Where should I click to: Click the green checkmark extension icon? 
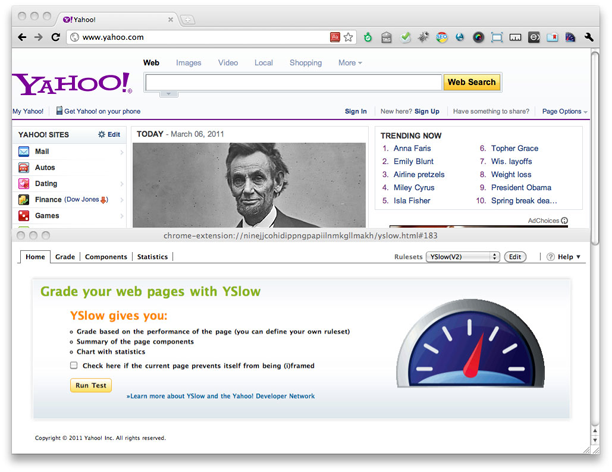coord(406,37)
